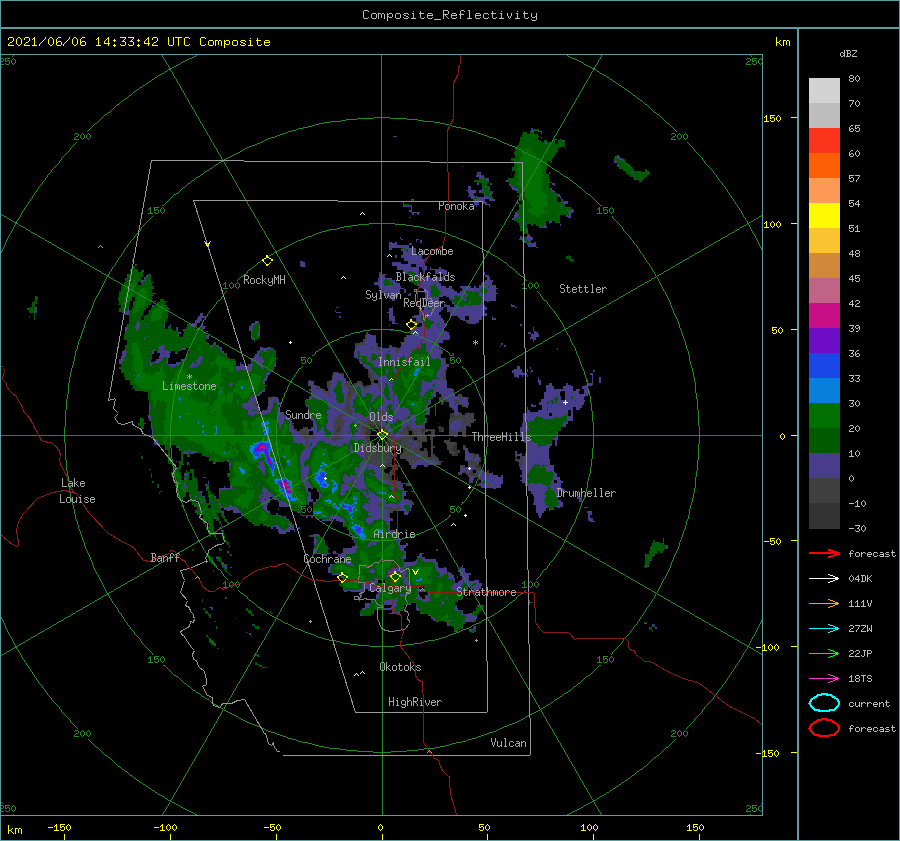Click the yellow diamond marker below RedDeer
Image resolution: width=900 pixels, height=841 pixels.
click(412, 325)
